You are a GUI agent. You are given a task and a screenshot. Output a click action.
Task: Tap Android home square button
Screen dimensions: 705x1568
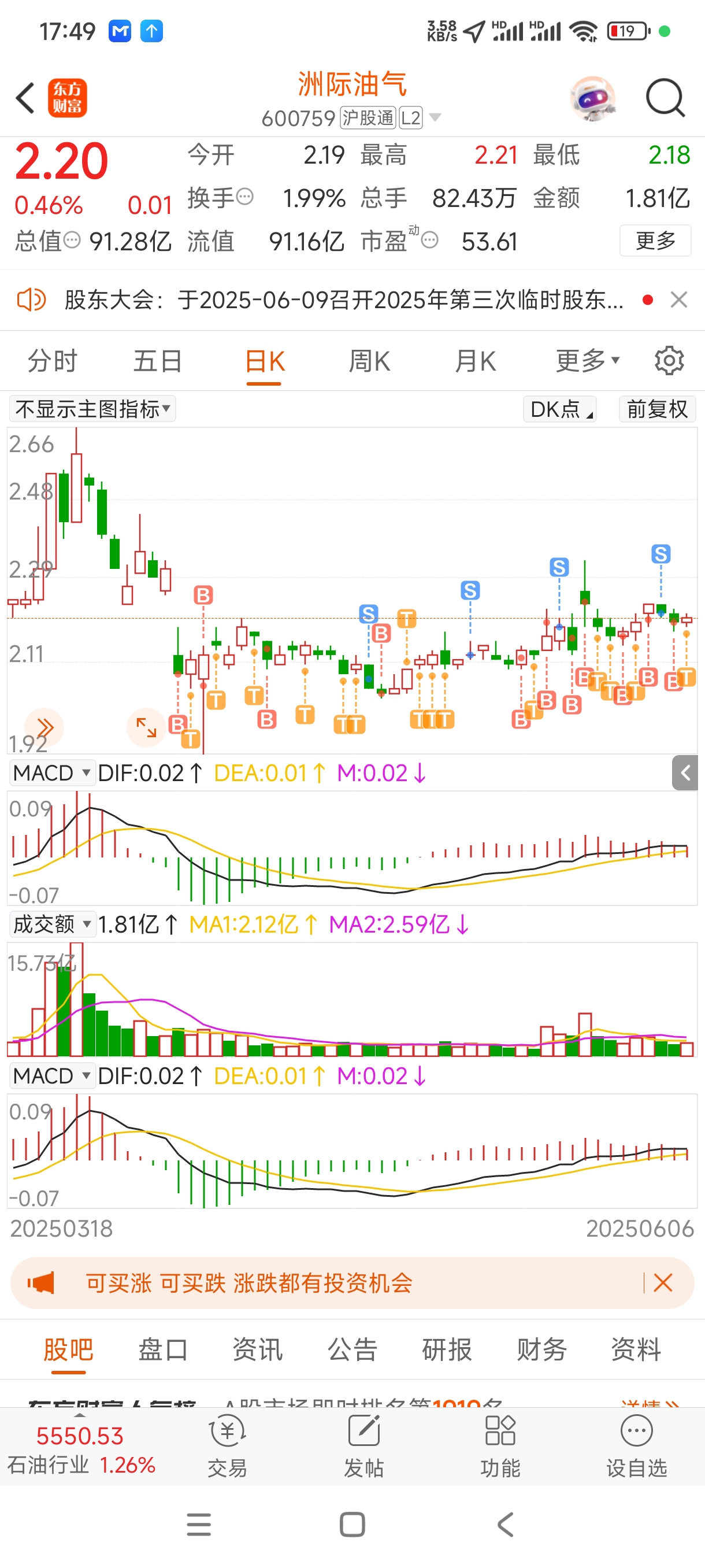click(x=352, y=1525)
